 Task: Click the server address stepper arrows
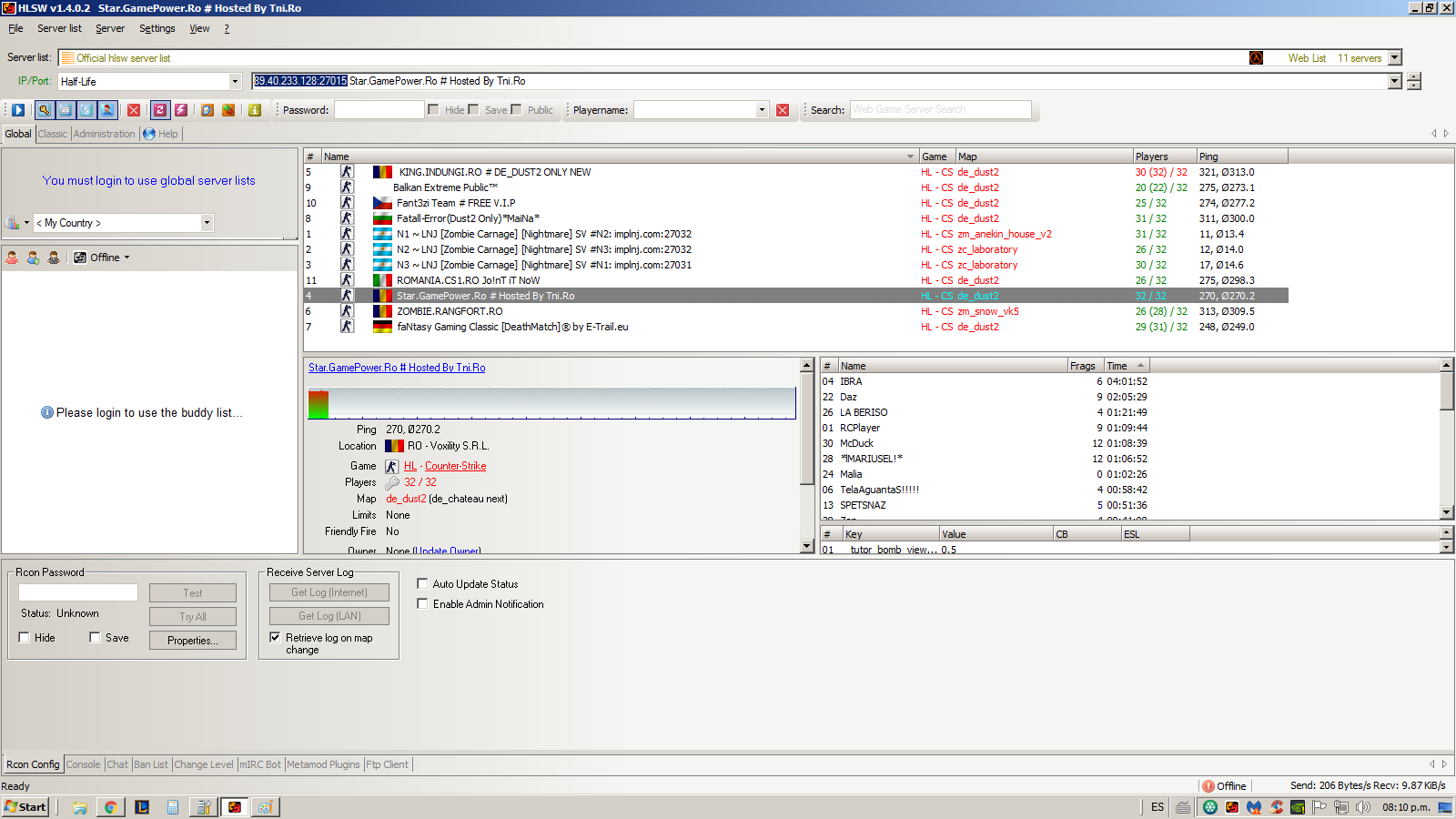(1413, 81)
